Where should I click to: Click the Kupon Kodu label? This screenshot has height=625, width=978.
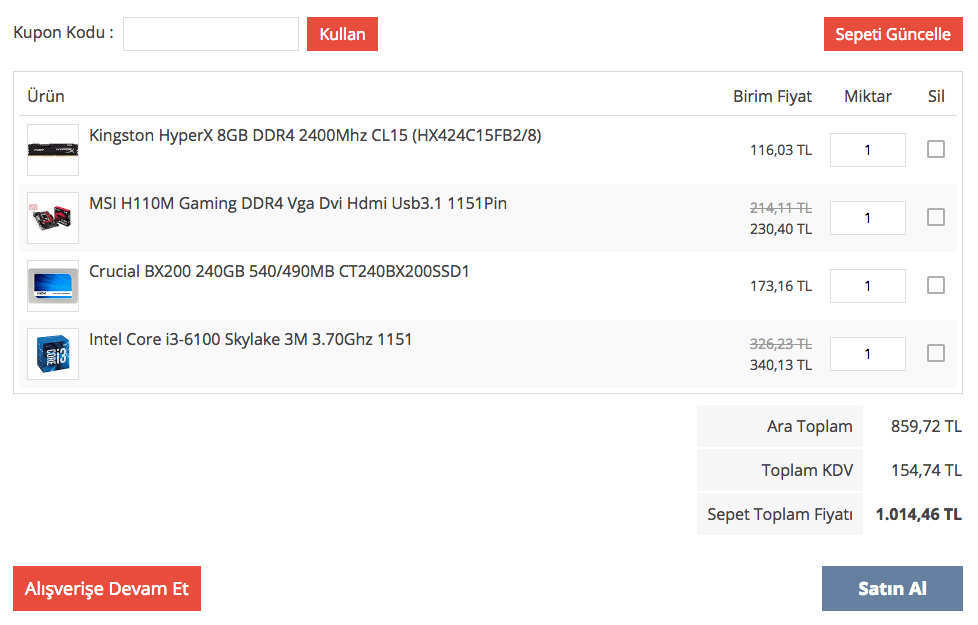coord(64,32)
